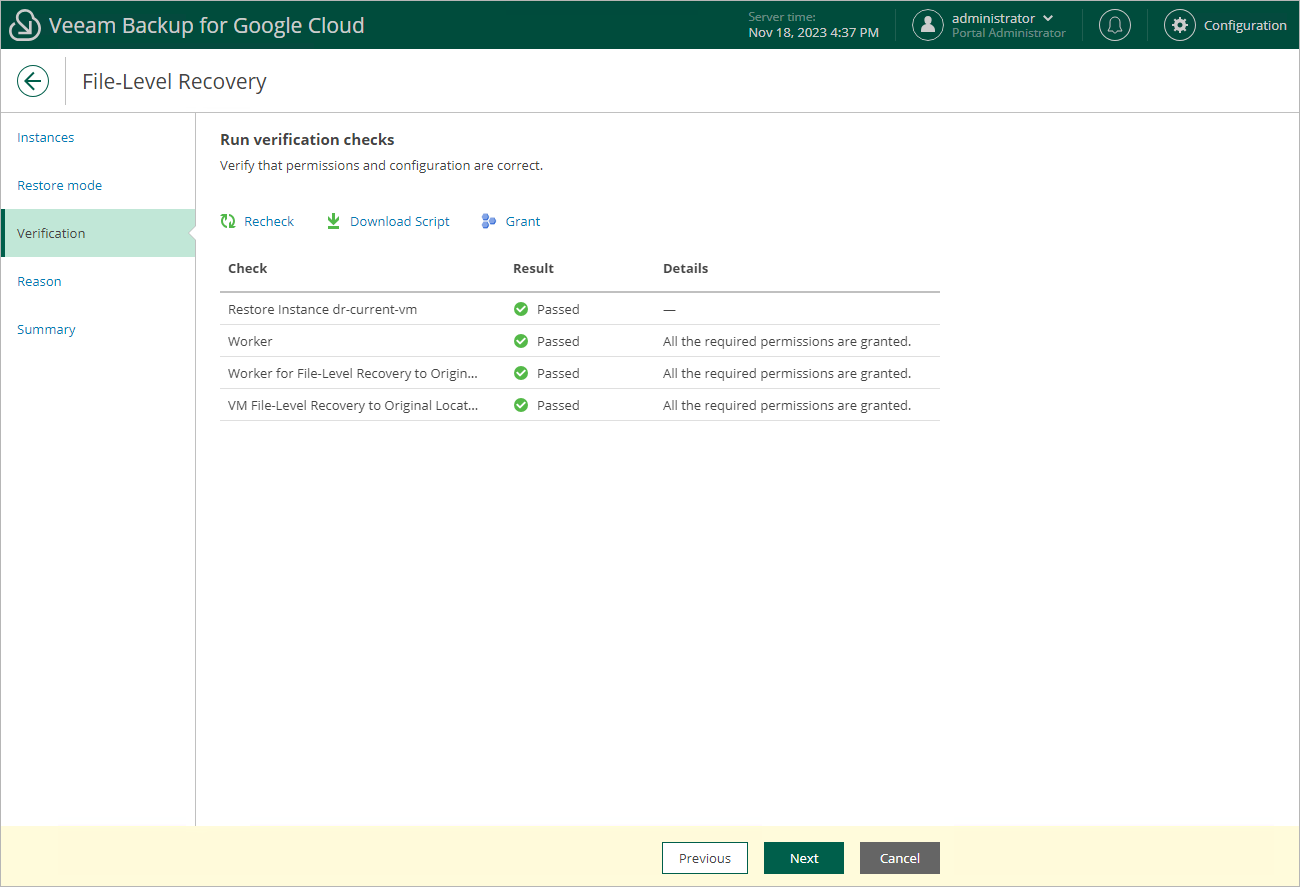Click the back arrow icon

pos(33,81)
